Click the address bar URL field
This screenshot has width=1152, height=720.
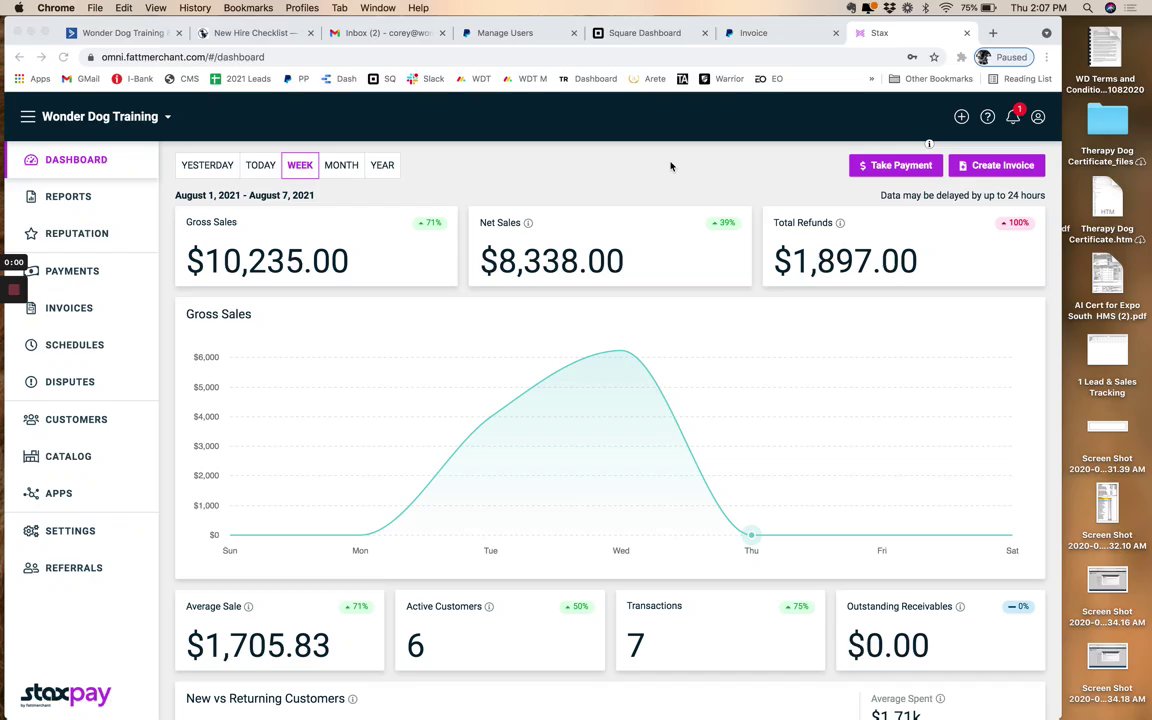pos(492,57)
